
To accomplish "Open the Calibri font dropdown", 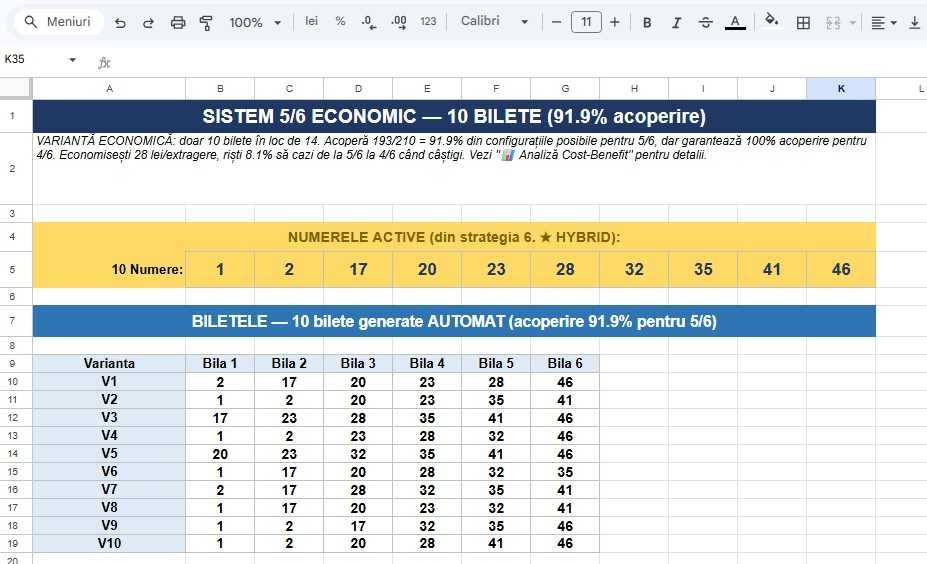I will point(494,21).
